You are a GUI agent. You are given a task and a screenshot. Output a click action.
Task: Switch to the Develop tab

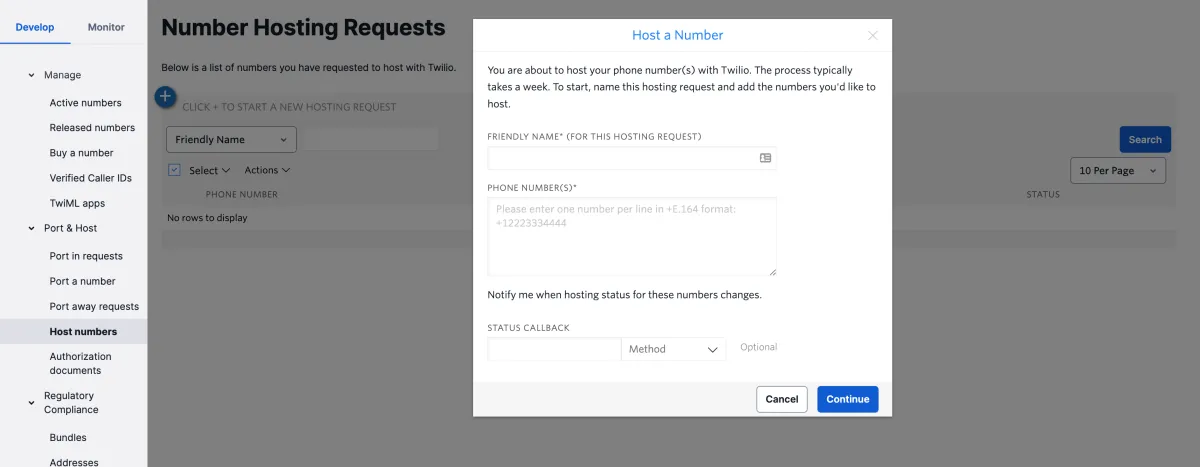coord(35,27)
